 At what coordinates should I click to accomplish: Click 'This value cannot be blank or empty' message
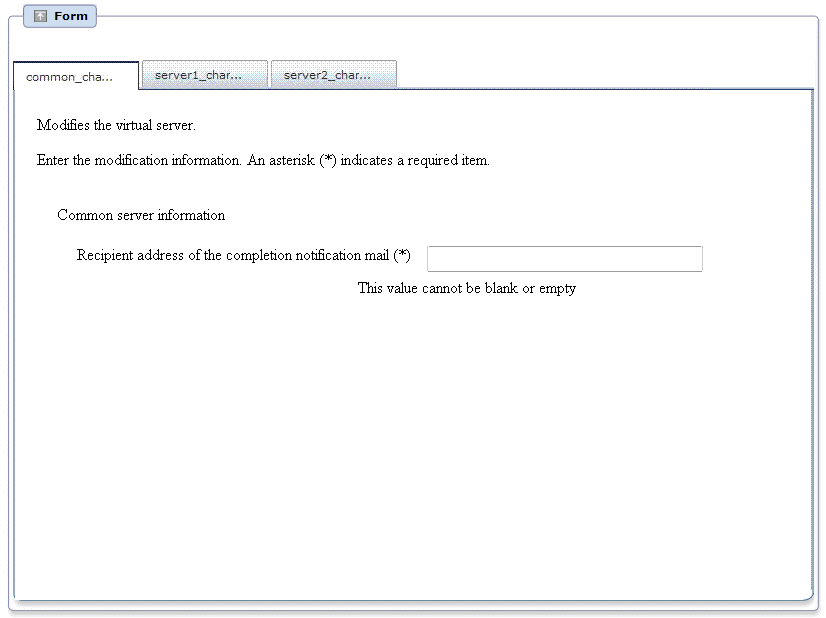tap(467, 288)
